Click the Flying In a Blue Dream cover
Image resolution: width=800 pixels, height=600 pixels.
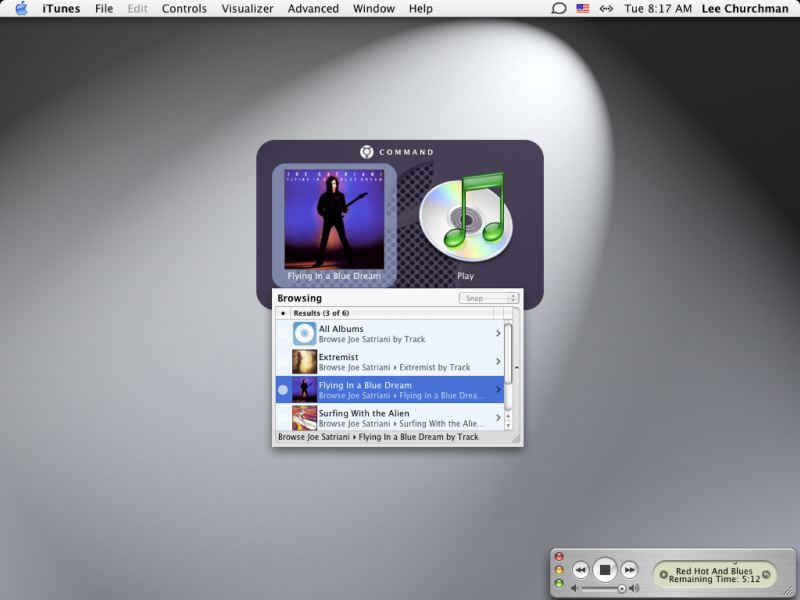335,218
